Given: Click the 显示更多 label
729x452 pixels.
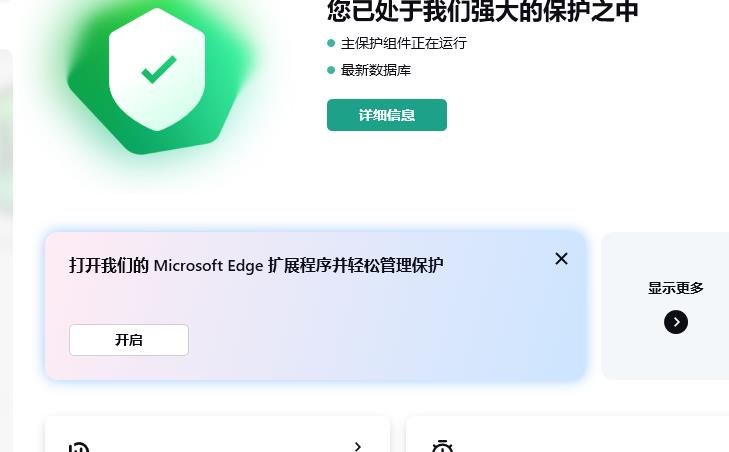Looking at the screenshot, I should (x=676, y=288).
